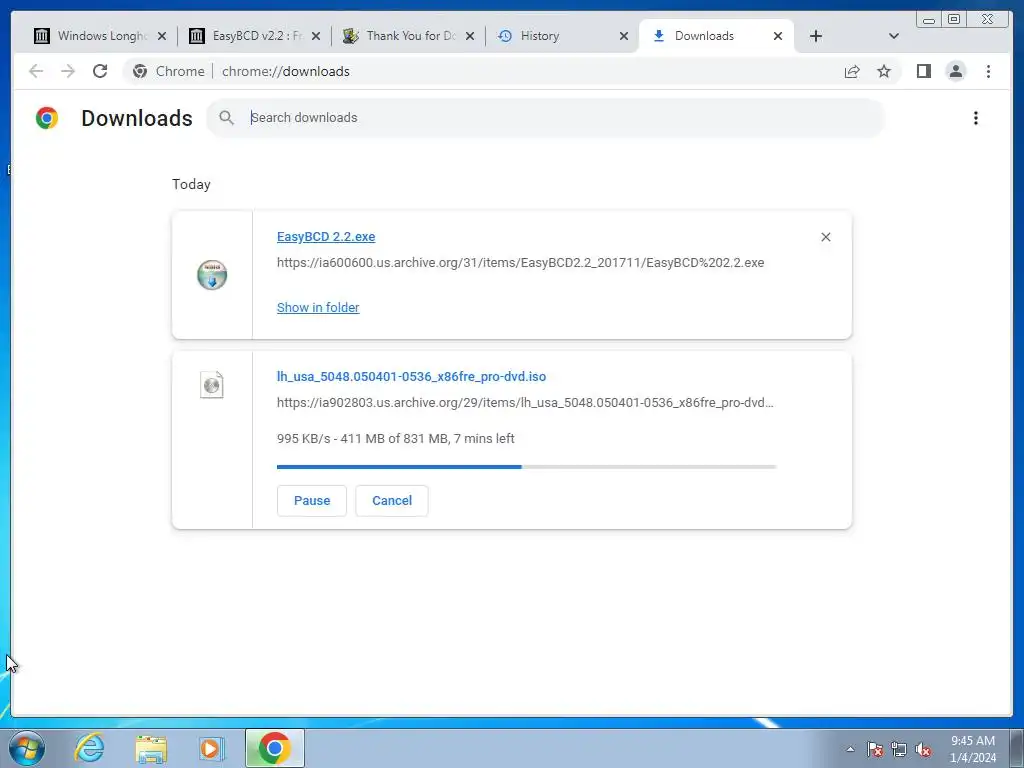1024x768 pixels.
Task: Close the Downloads tab
Action: [778, 36]
